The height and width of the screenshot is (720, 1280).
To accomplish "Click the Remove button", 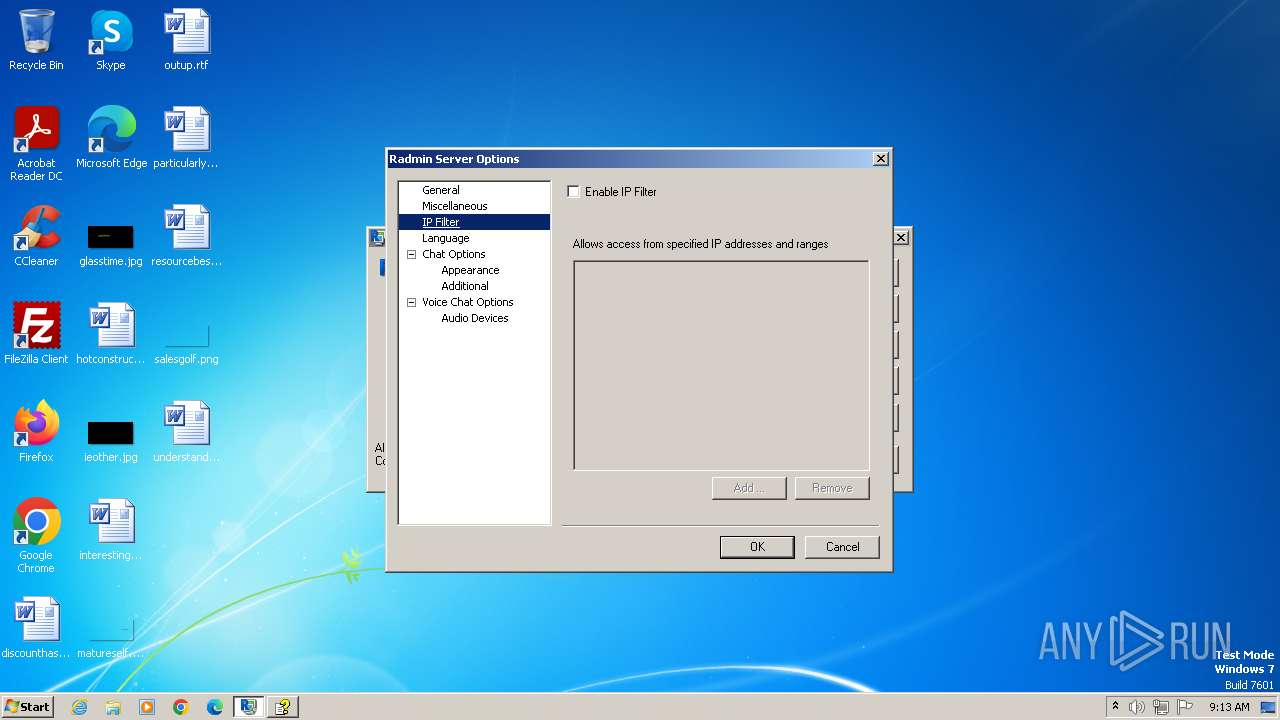I will pyautogui.click(x=832, y=488).
